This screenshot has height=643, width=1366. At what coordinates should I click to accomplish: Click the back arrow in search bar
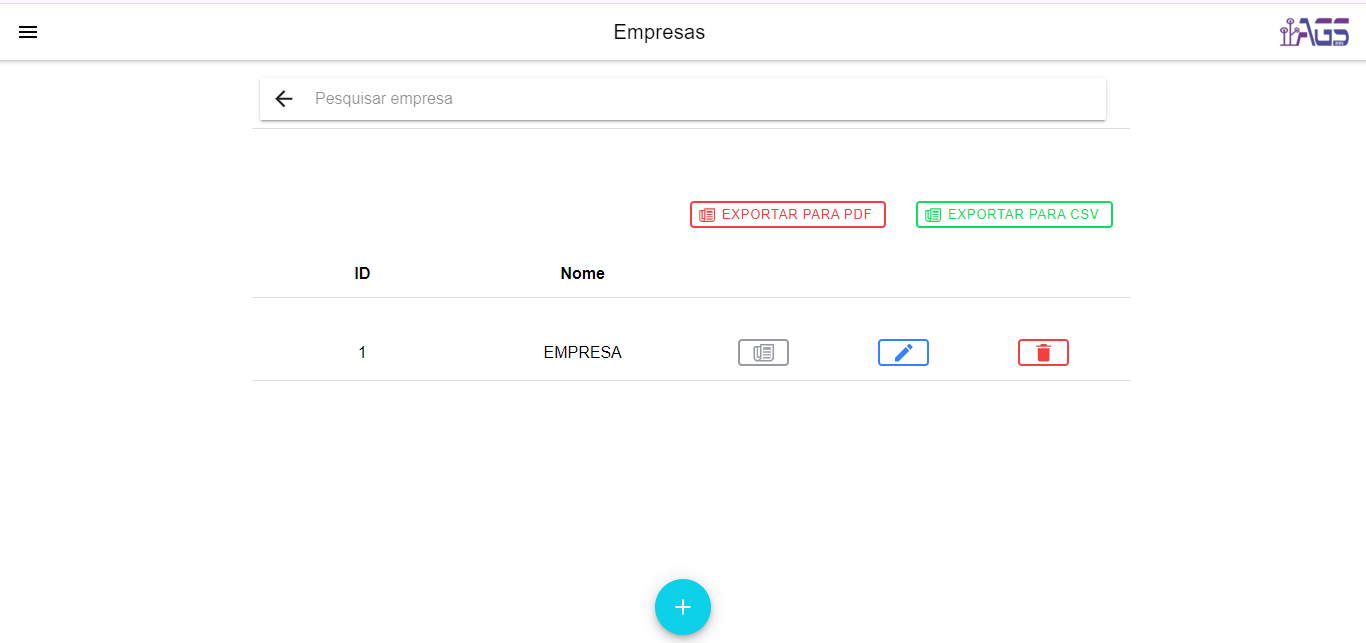pyautogui.click(x=284, y=99)
